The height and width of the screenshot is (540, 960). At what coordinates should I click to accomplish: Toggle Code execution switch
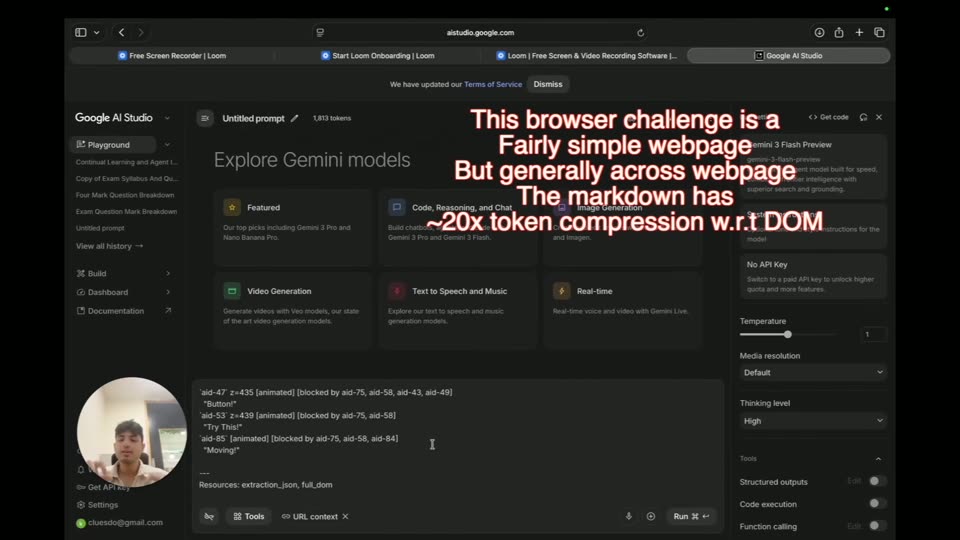[877, 503]
